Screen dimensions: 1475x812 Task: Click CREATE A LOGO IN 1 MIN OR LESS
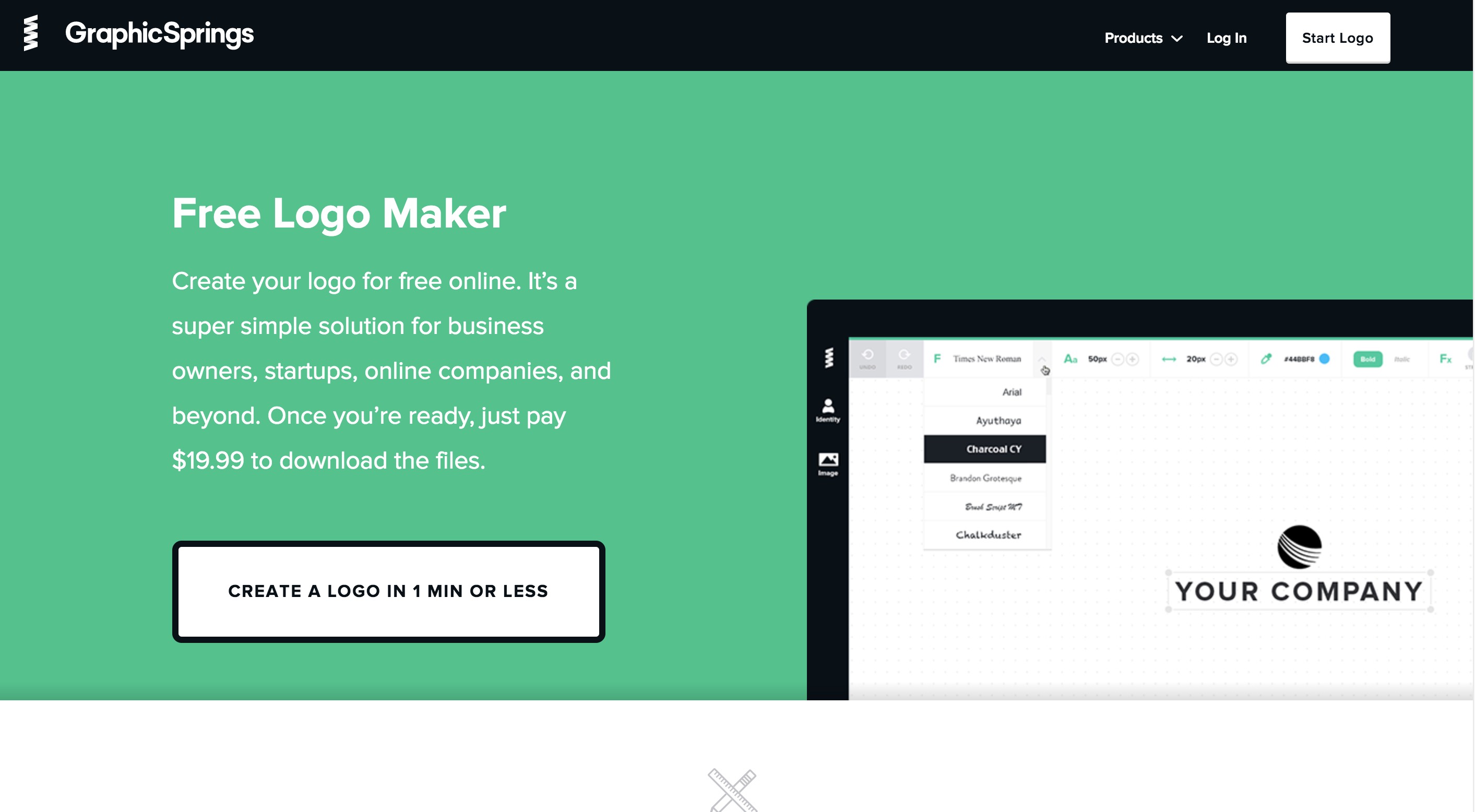(388, 590)
